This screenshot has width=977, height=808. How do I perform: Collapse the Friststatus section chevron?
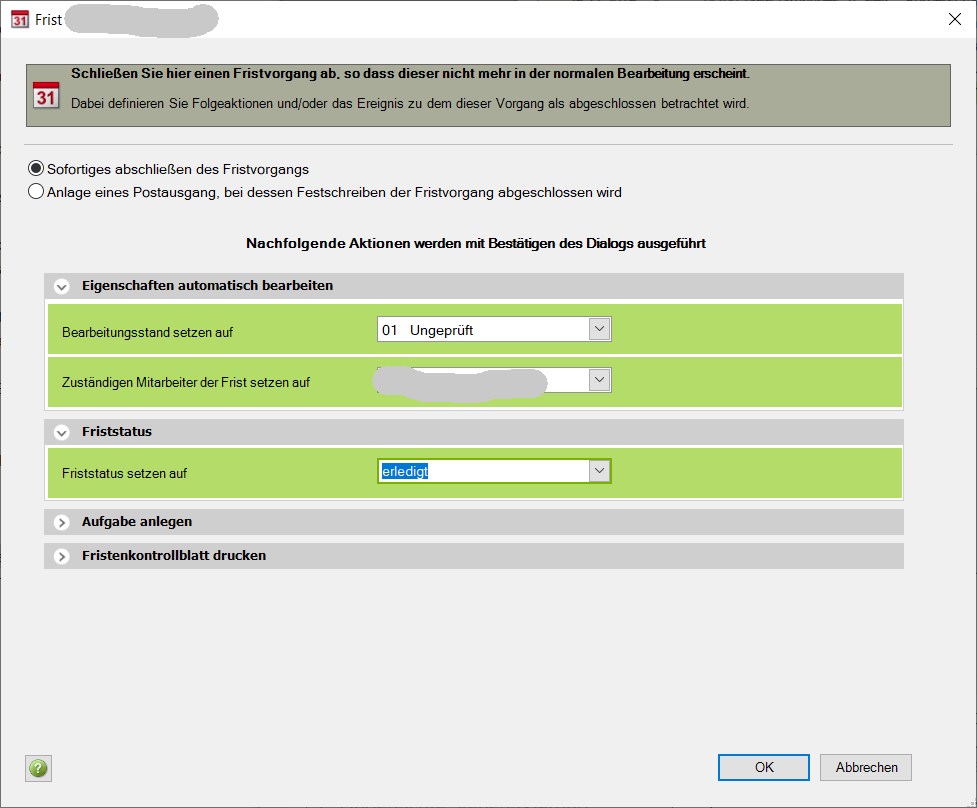(x=62, y=433)
